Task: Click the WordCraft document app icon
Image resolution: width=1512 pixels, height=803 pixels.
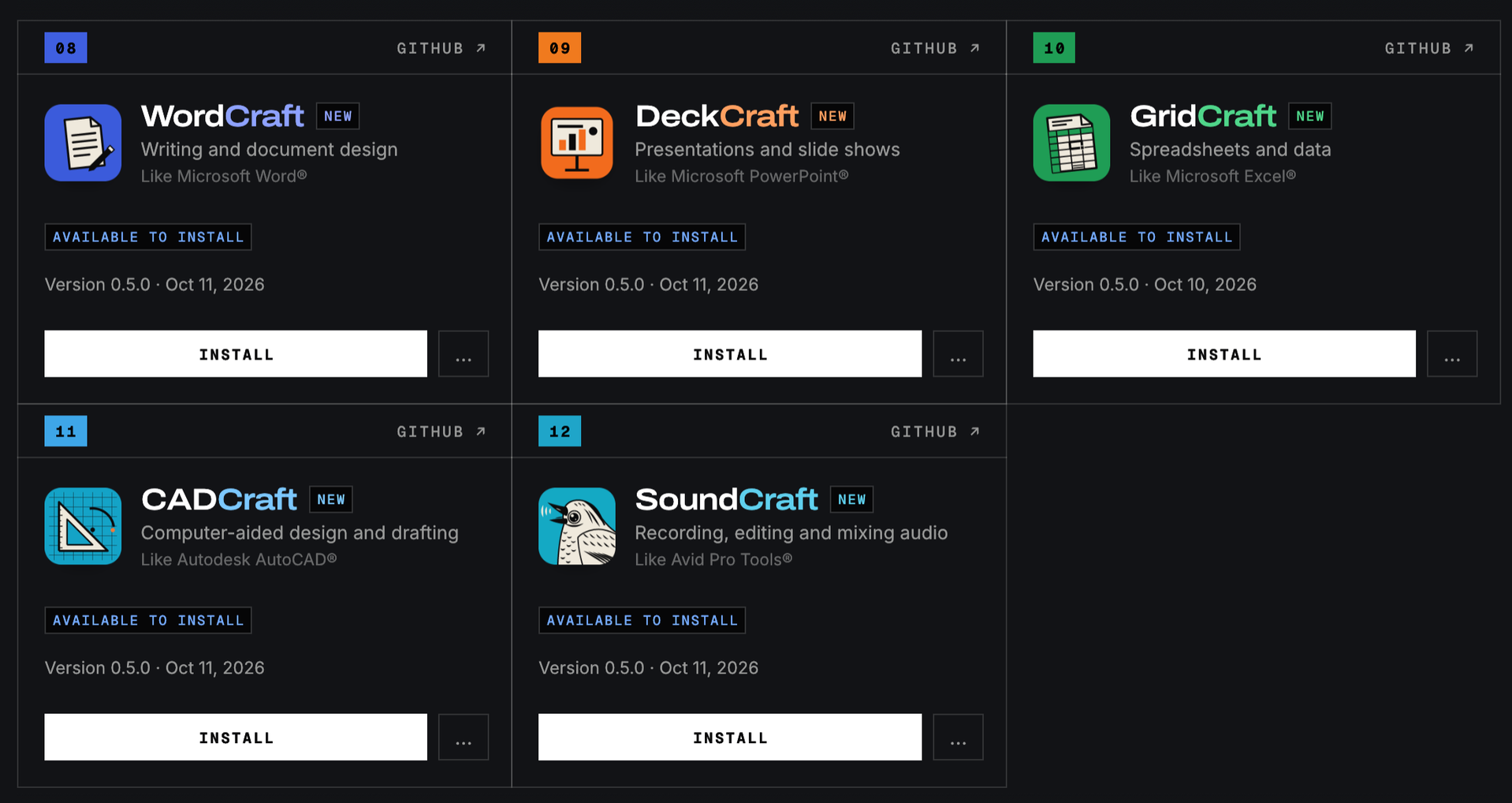Action: click(83, 143)
